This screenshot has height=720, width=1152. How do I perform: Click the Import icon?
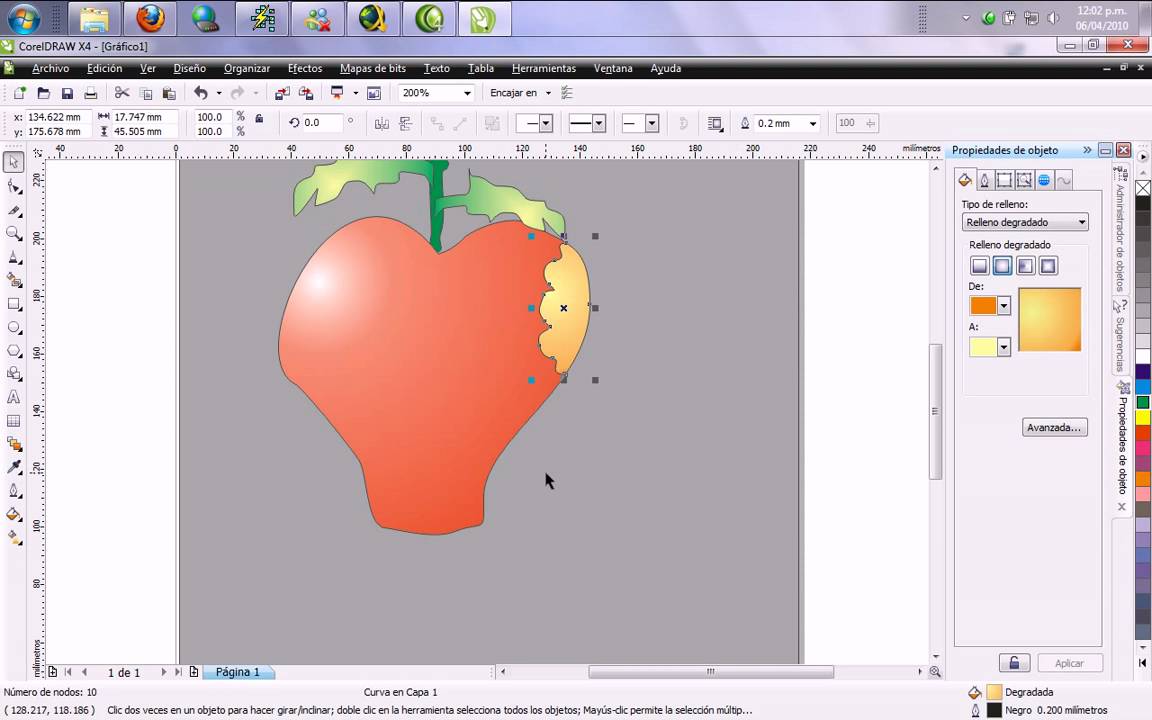click(x=282, y=93)
